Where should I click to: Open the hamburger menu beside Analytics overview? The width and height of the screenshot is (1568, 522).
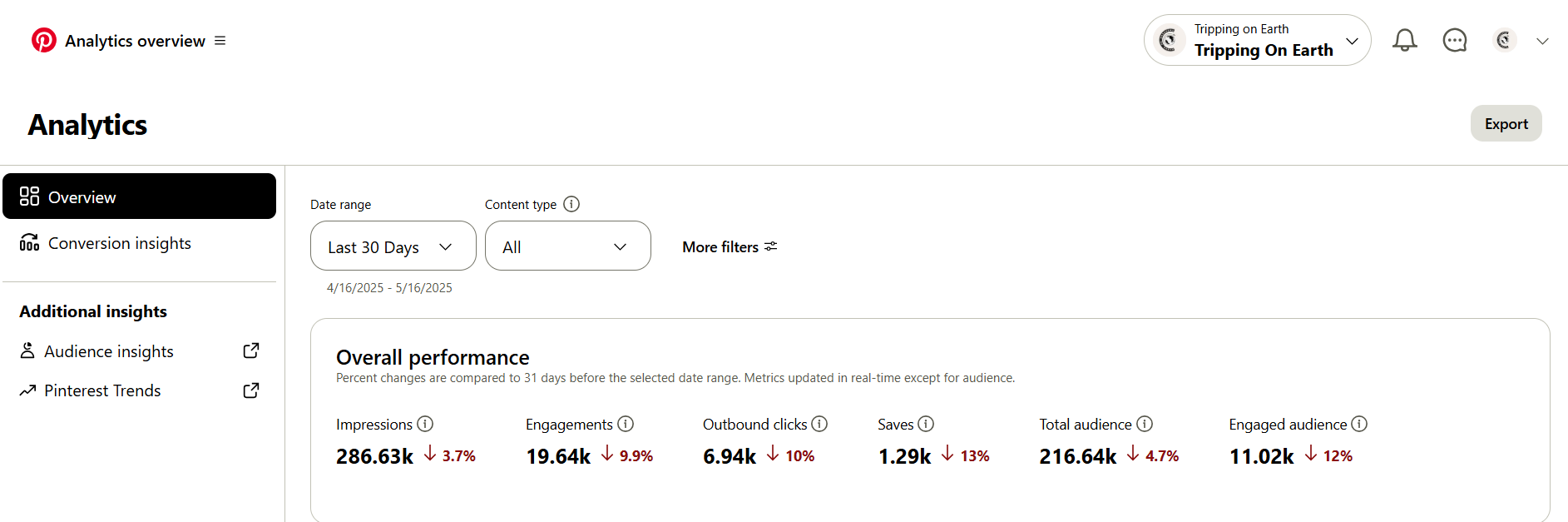220,41
